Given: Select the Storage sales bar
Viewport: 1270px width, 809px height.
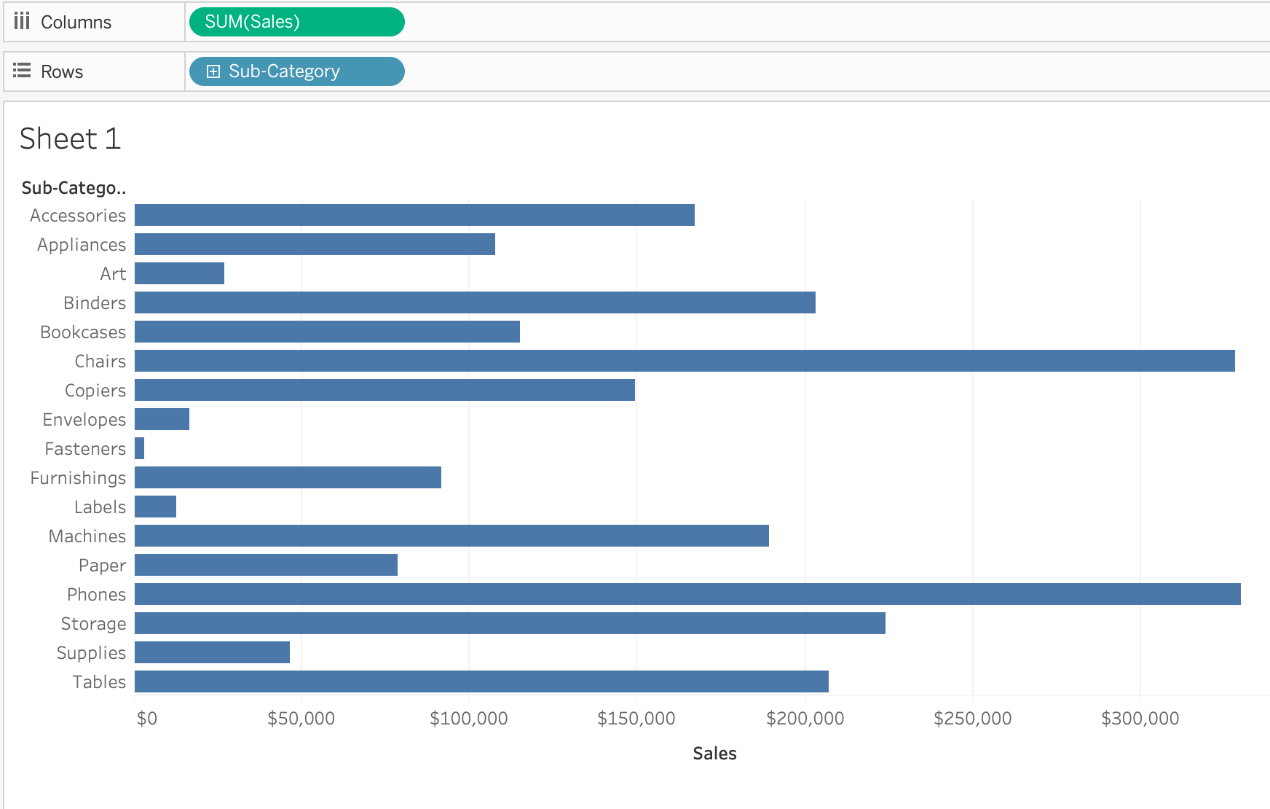Looking at the screenshot, I should [x=510, y=624].
